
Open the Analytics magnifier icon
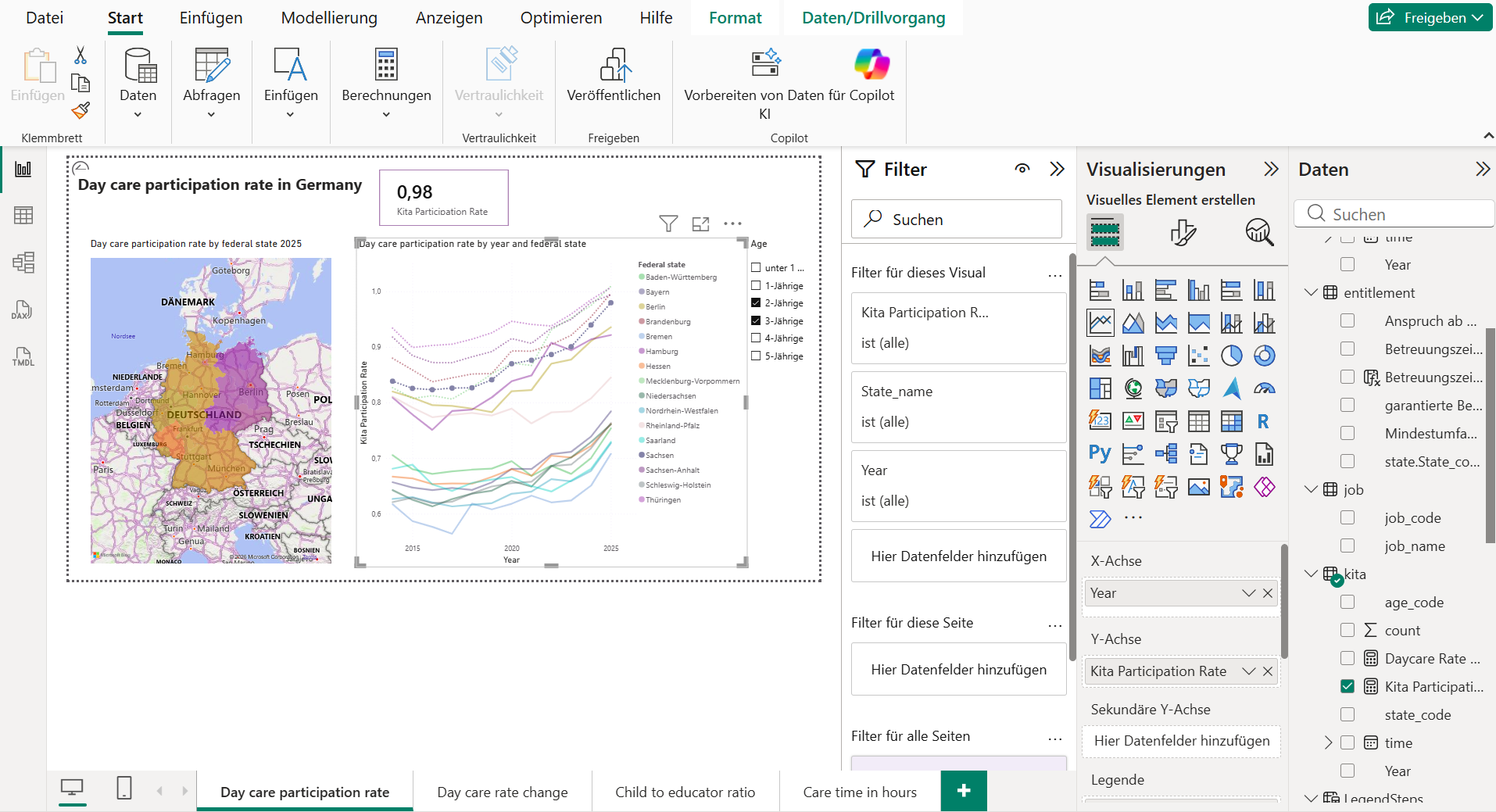[1259, 232]
